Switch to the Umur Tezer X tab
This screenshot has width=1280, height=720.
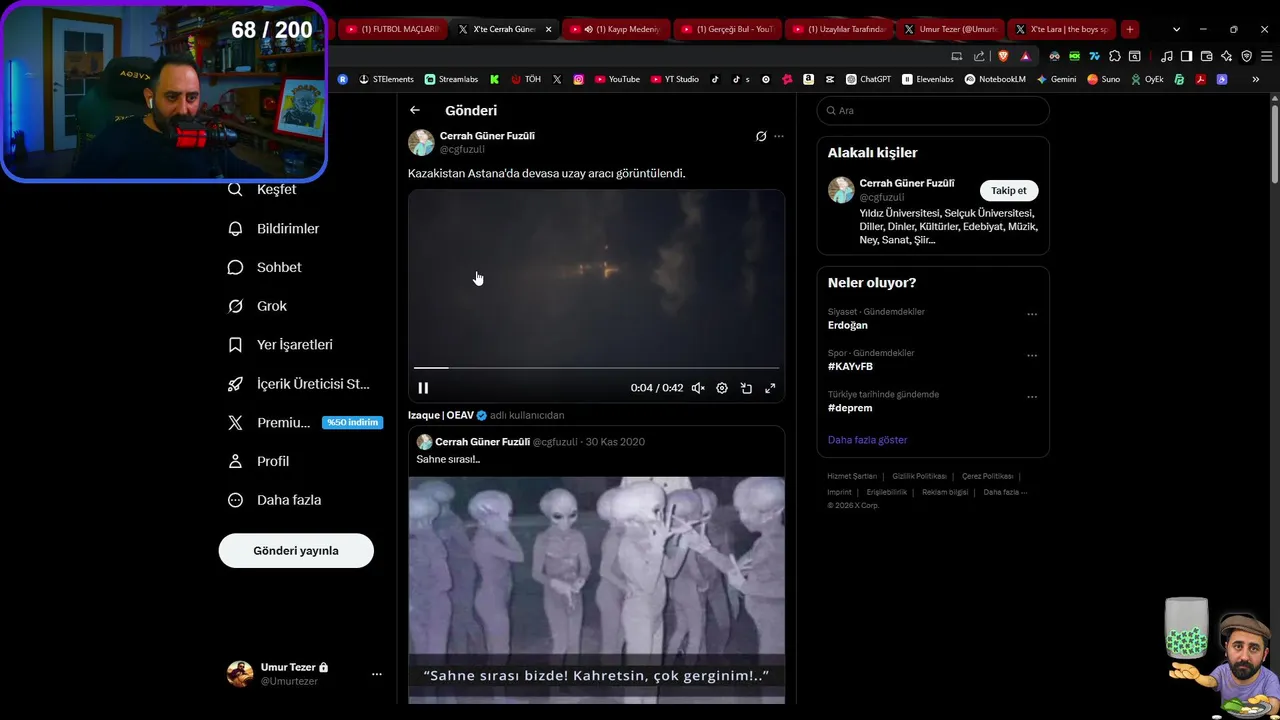coord(951,29)
